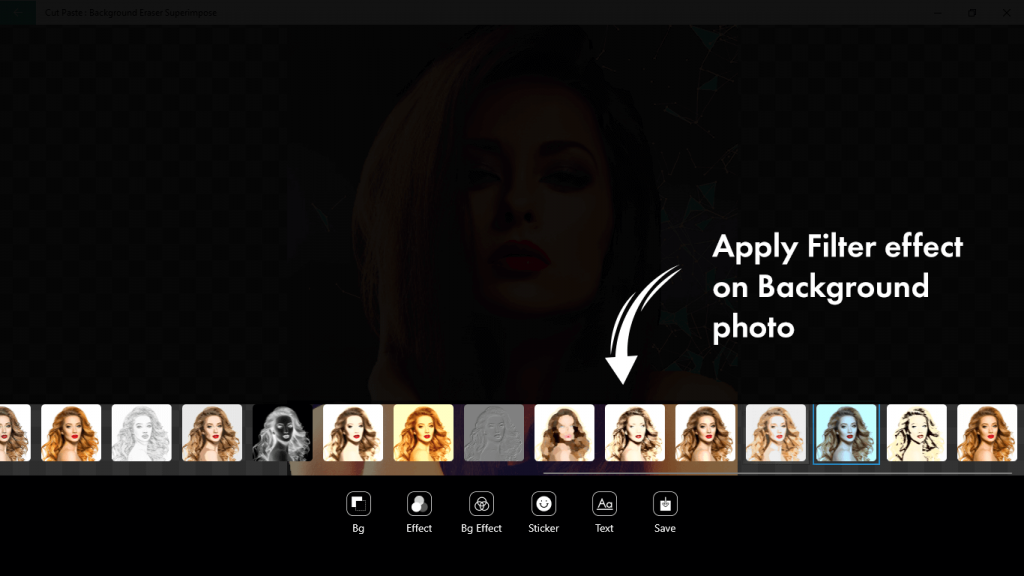
Task: Close the Cut Paste app window
Action: 1006,12
